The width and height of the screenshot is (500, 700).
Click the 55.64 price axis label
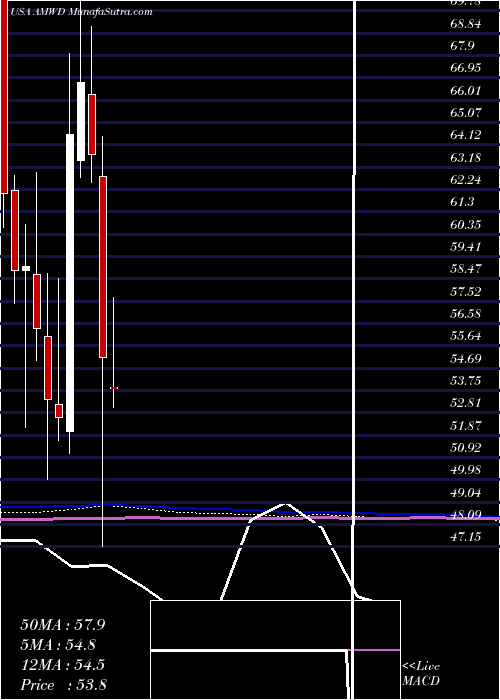[466, 336]
